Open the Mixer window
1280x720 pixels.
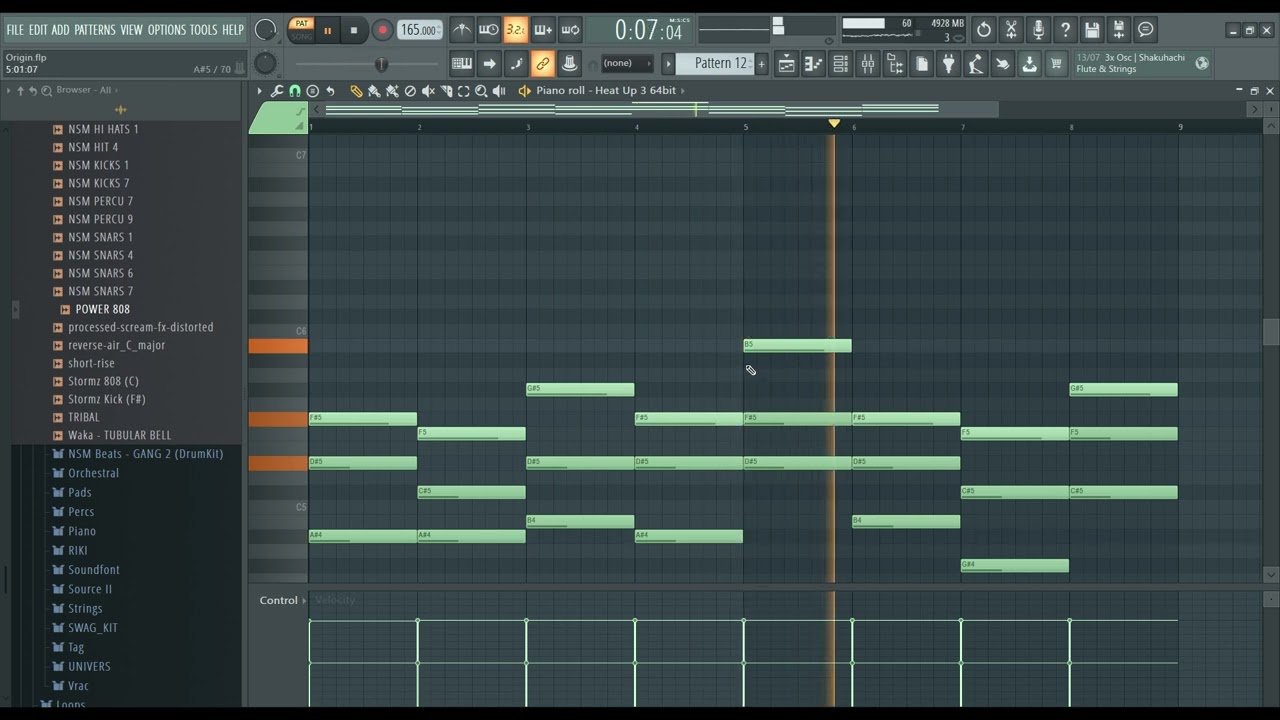pyautogui.click(x=868, y=64)
